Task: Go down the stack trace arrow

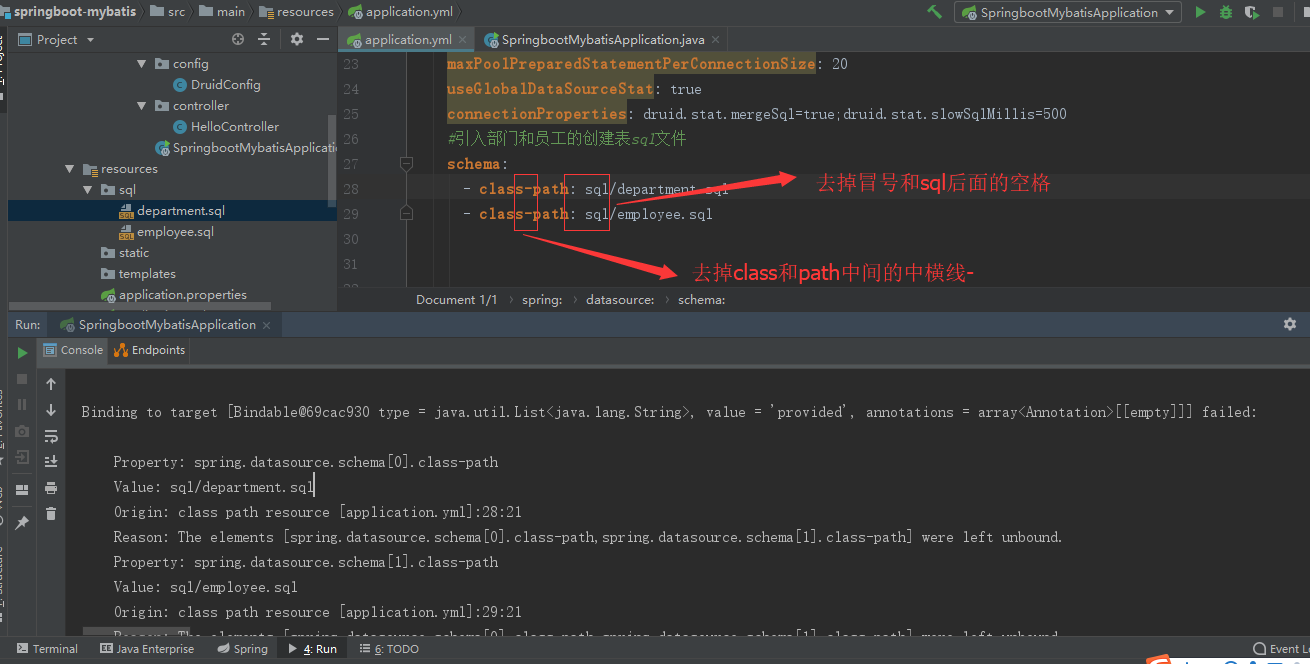Action: pos(51,410)
